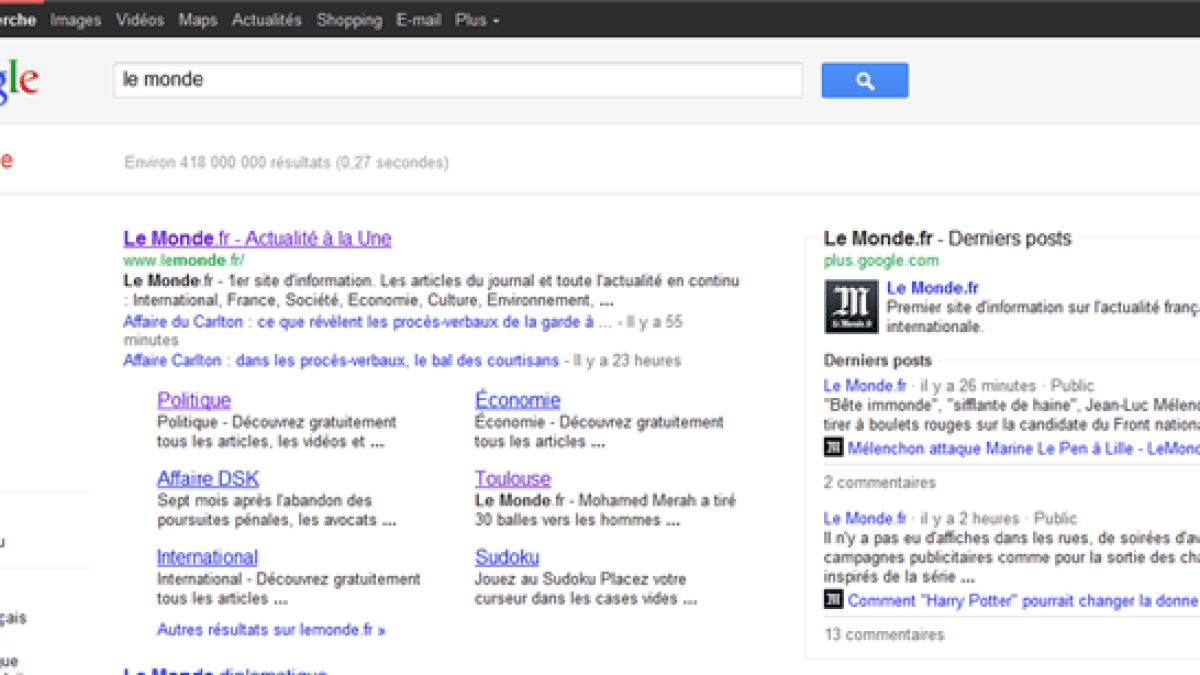Click the plus.google.com URL in side panel
This screenshot has height=675, width=1200.
point(881,261)
